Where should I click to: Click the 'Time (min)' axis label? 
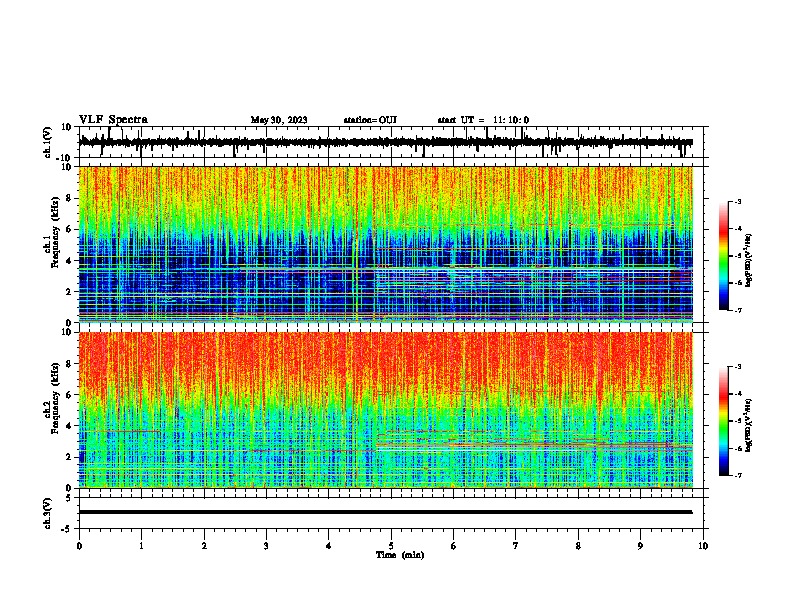(400, 555)
